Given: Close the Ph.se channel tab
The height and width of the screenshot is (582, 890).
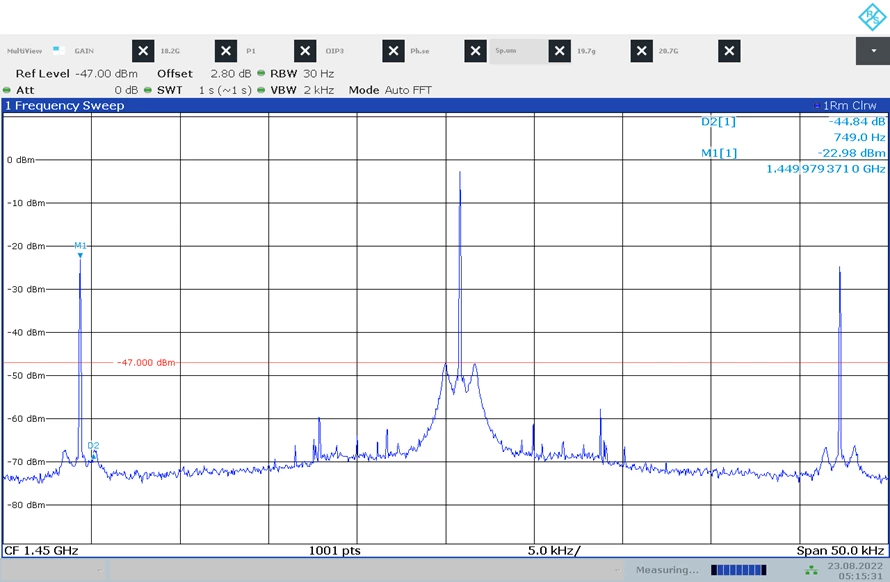Looking at the screenshot, I should (x=476, y=51).
